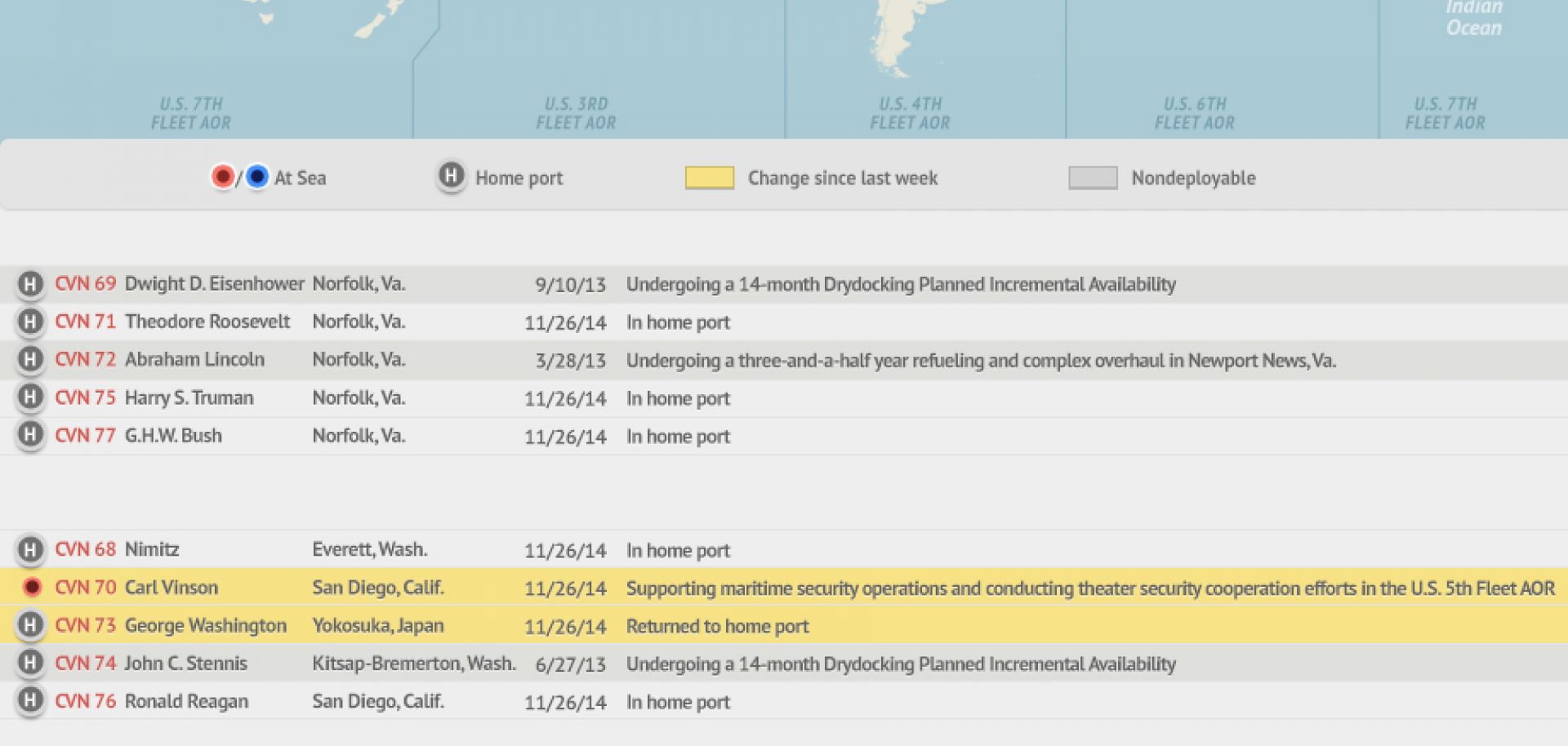
Task: Click the 'Change since last week' legend label
Action: 843,178
